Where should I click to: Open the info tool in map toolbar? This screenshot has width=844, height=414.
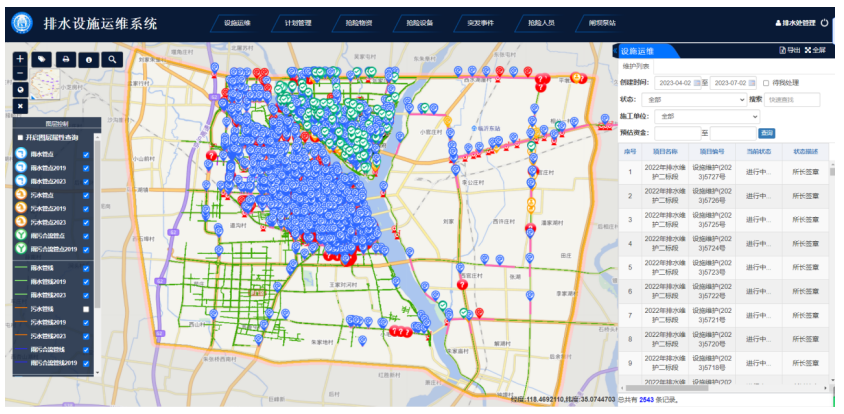[89, 59]
